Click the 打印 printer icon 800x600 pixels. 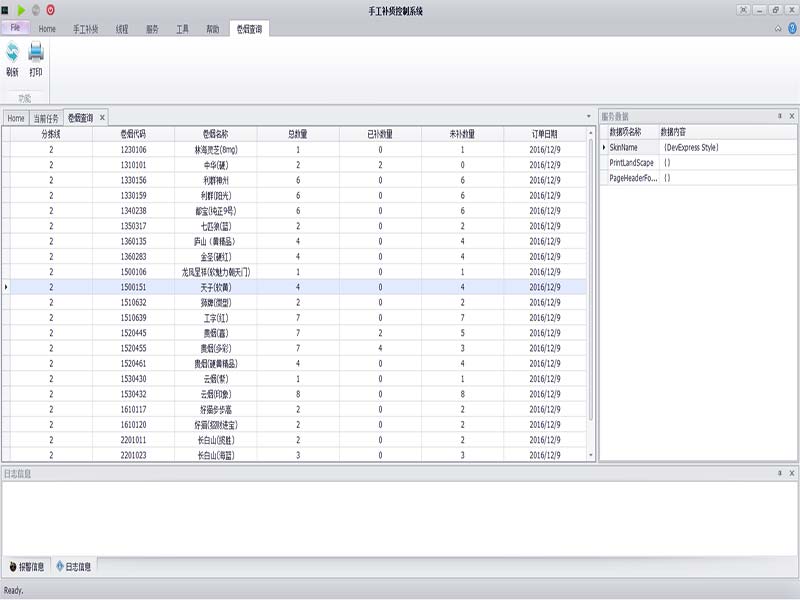pyautogui.click(x=36, y=54)
